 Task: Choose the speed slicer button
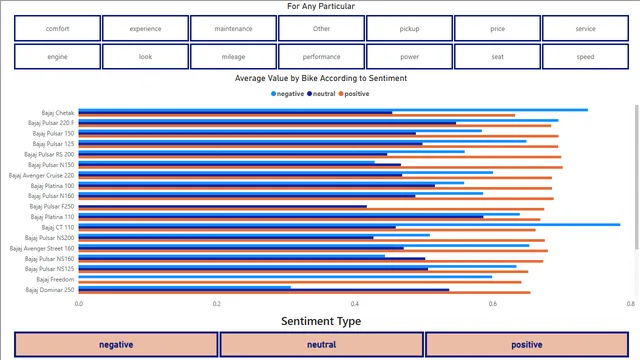point(585,57)
